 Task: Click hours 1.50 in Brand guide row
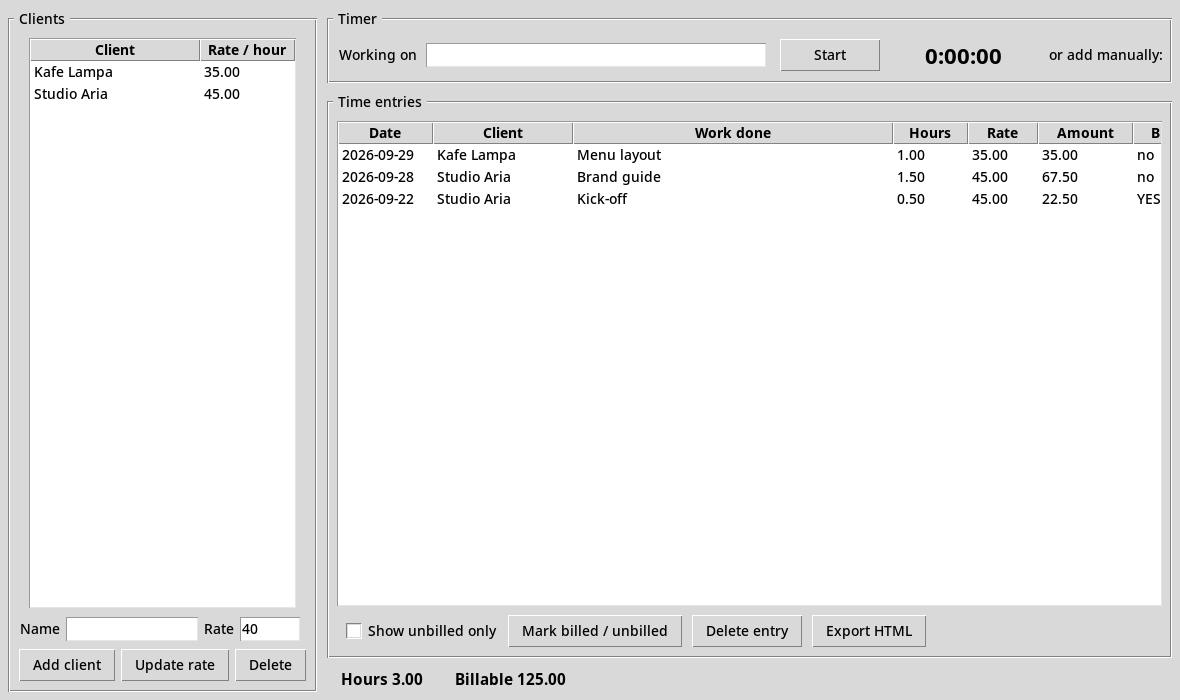[911, 177]
